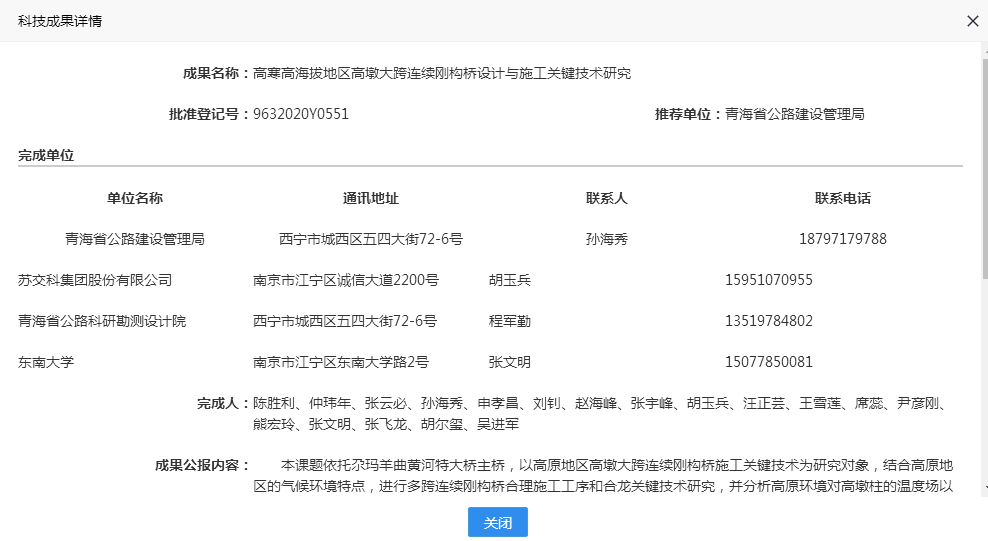Click 东南大学 unit name
The image size is (988, 541).
click(46, 362)
